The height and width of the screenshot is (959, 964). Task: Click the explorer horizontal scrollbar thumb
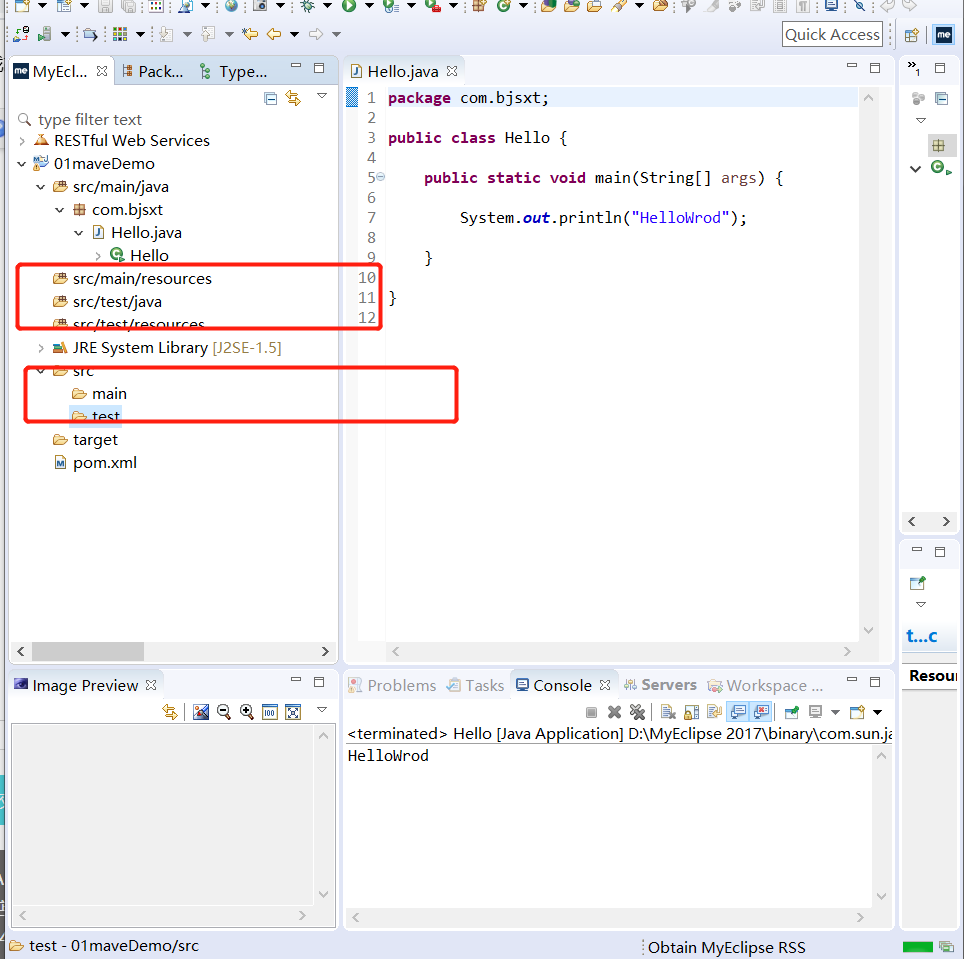[x=88, y=651]
